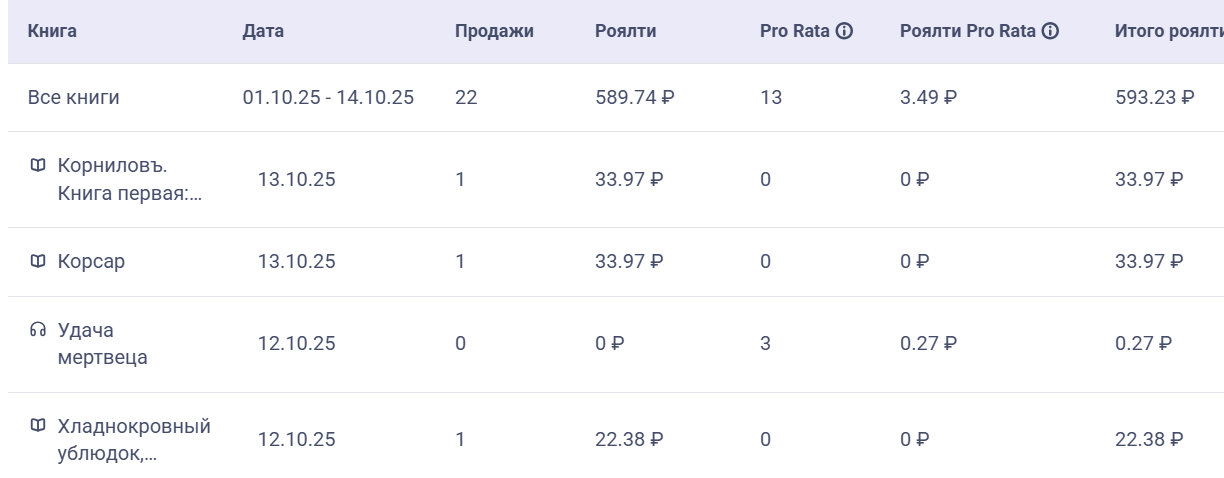Sort by the Книга column header
Image resolution: width=1224 pixels, height=478 pixels.
52,31
